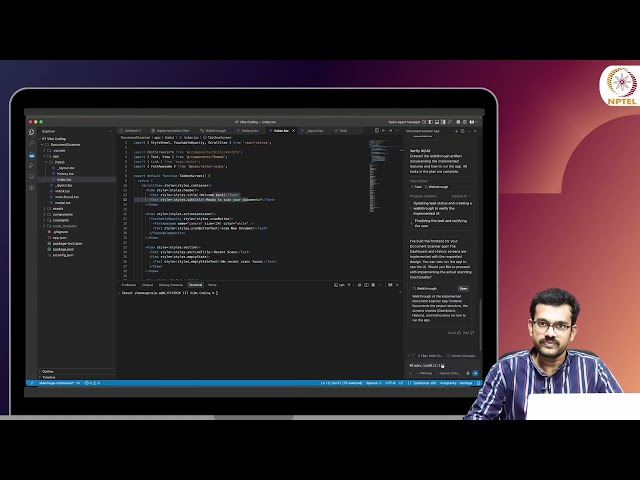
Task: Switch to the history.tsx editor tab
Action: coord(248,131)
